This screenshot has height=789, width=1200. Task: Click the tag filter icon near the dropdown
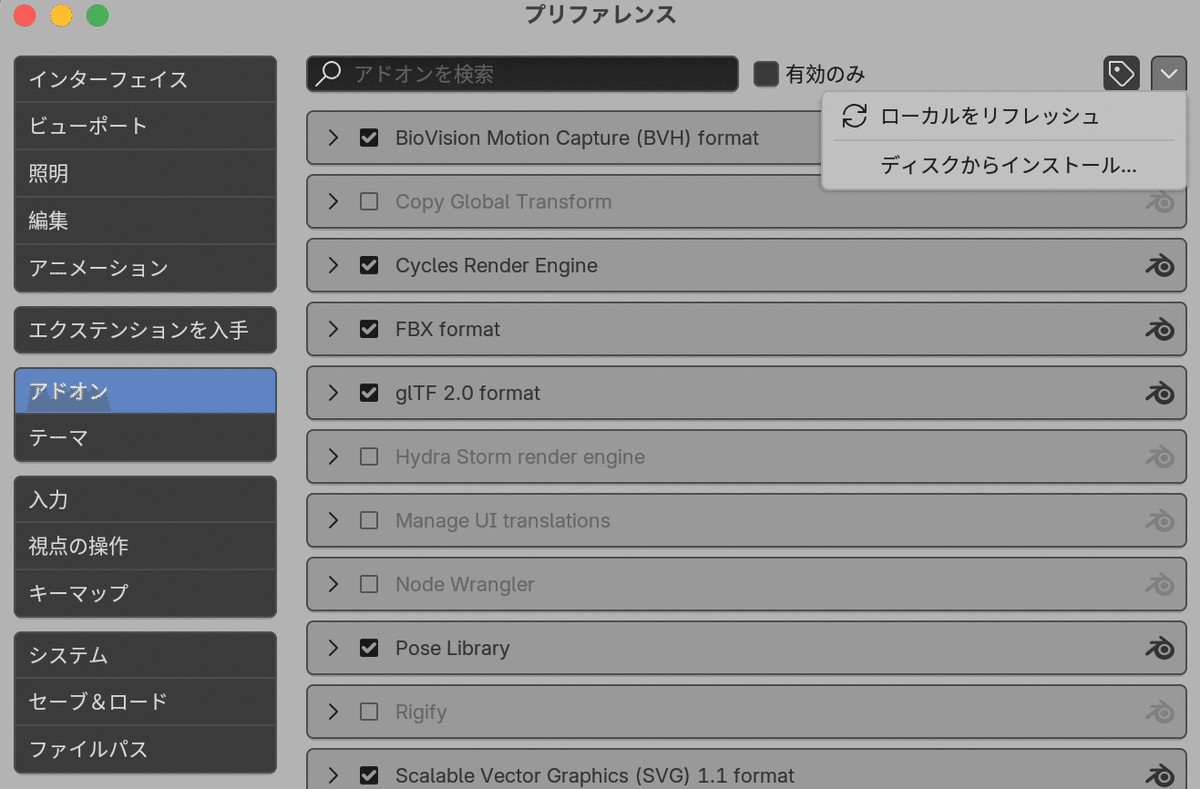(1121, 73)
